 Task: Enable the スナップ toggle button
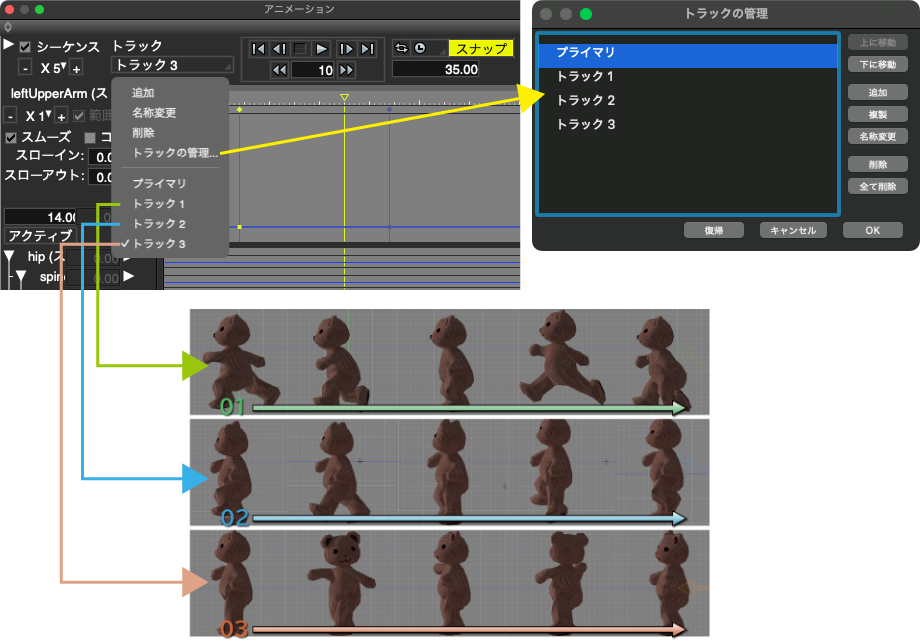480,48
